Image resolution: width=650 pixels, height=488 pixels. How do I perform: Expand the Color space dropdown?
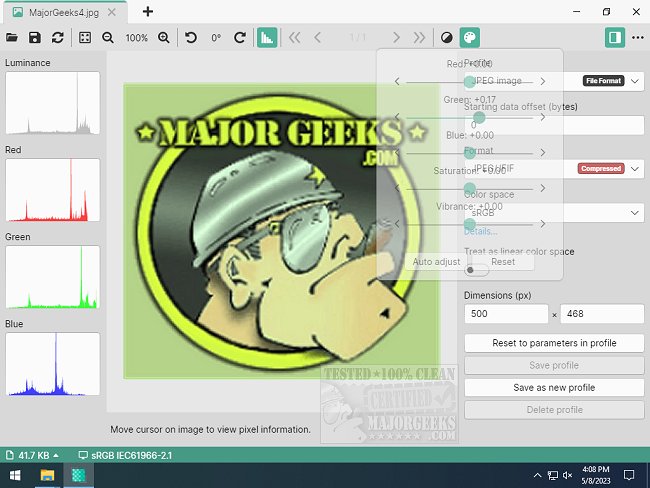[636, 213]
